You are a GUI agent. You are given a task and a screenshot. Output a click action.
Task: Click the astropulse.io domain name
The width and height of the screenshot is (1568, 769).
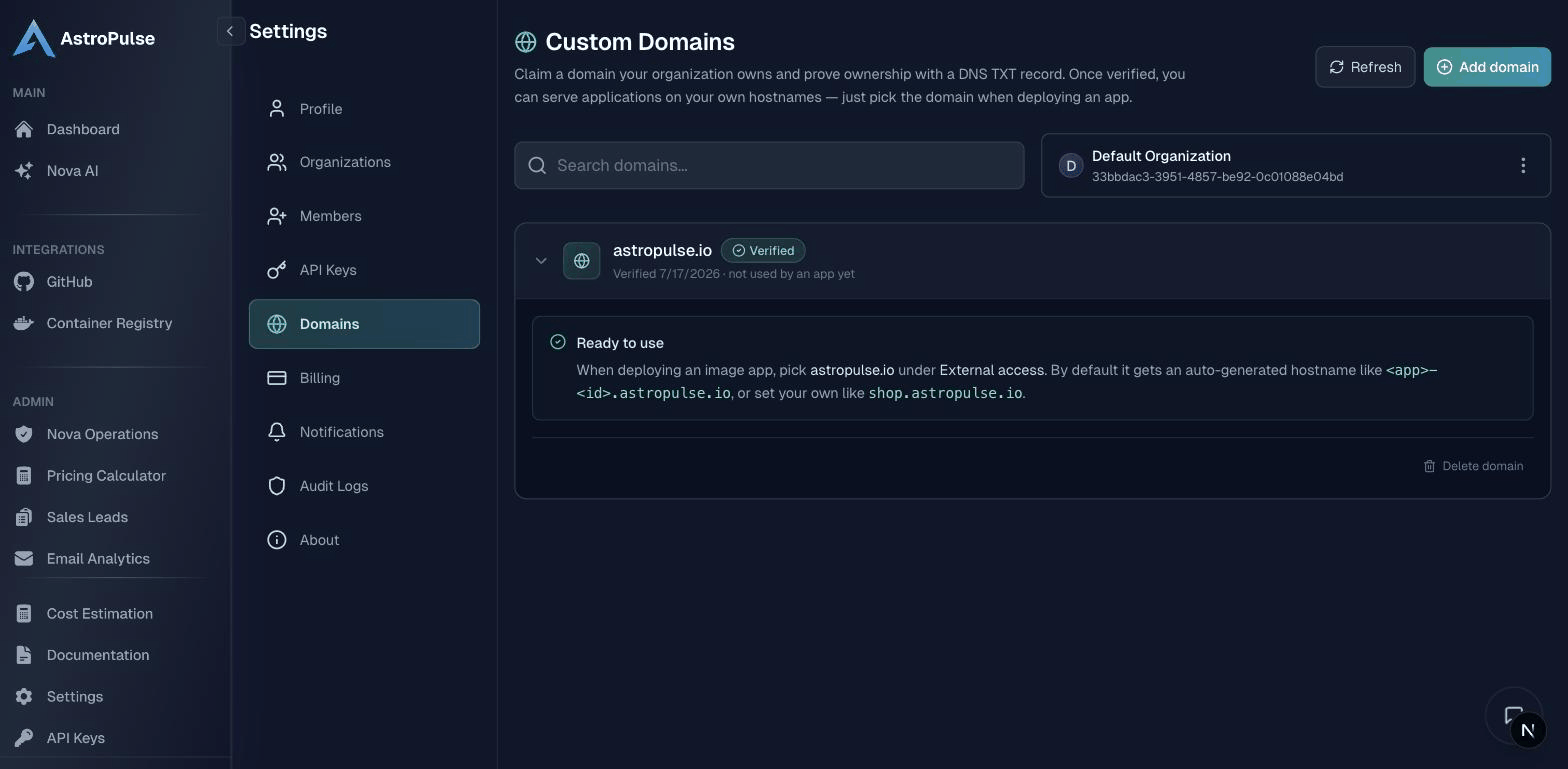coord(662,250)
